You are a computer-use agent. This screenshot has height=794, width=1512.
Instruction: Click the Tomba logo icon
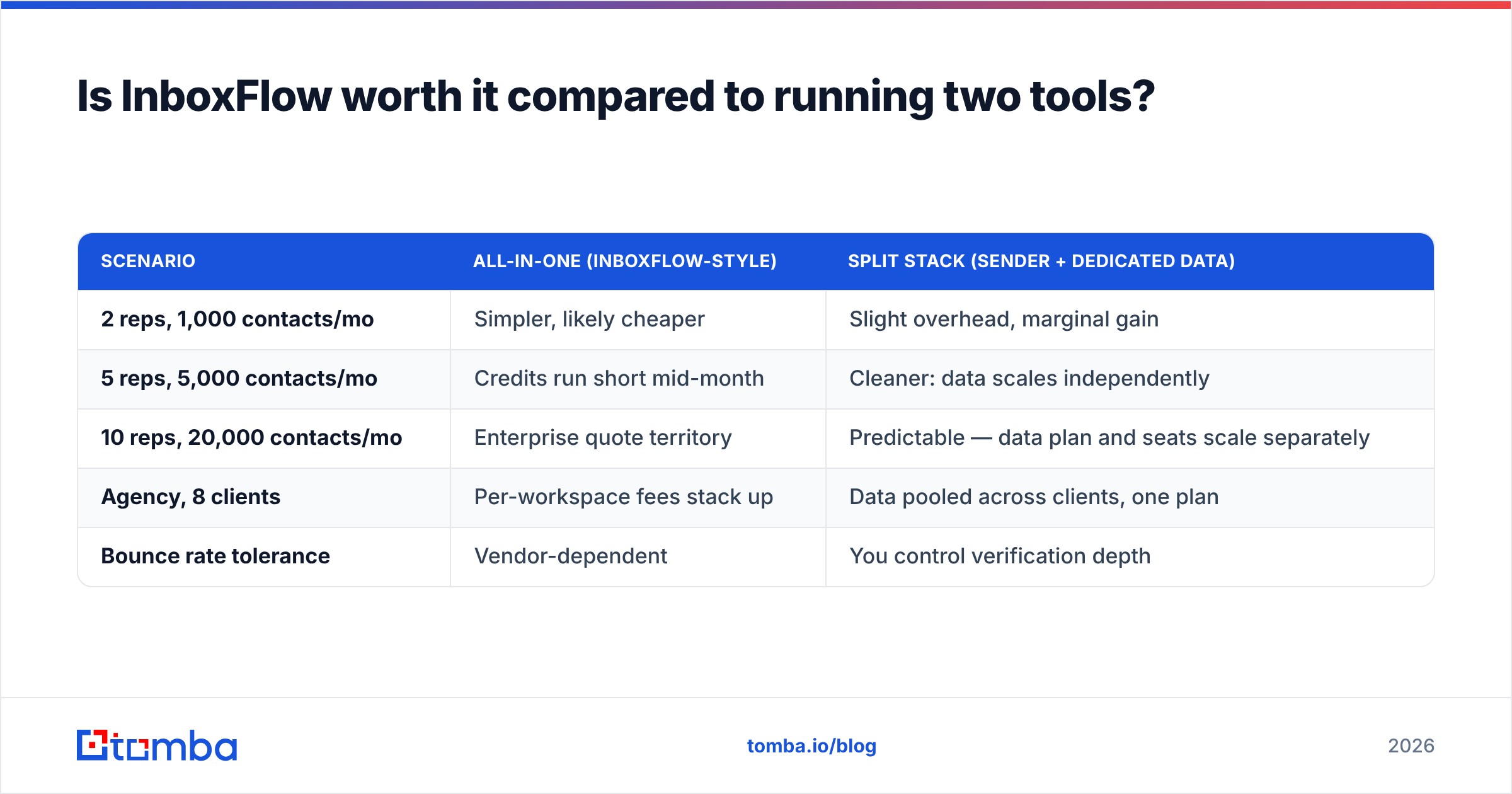point(156,745)
